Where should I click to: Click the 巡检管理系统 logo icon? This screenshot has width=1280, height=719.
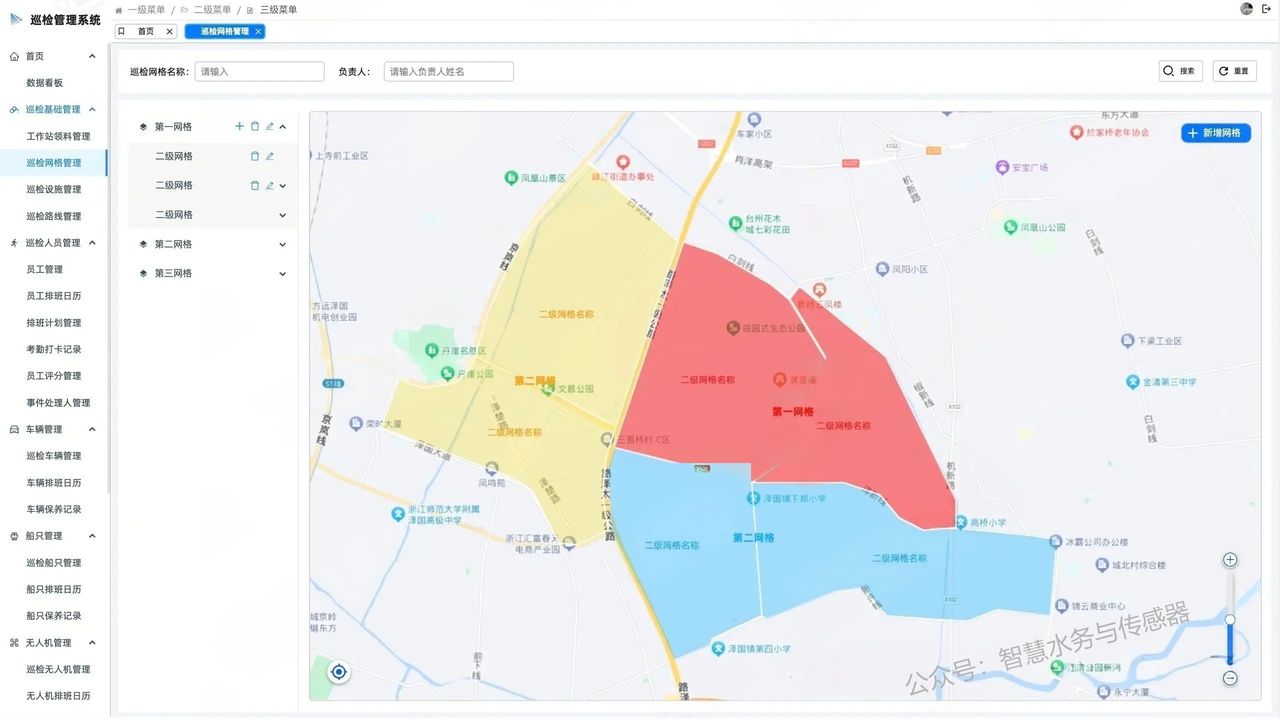(x=16, y=19)
